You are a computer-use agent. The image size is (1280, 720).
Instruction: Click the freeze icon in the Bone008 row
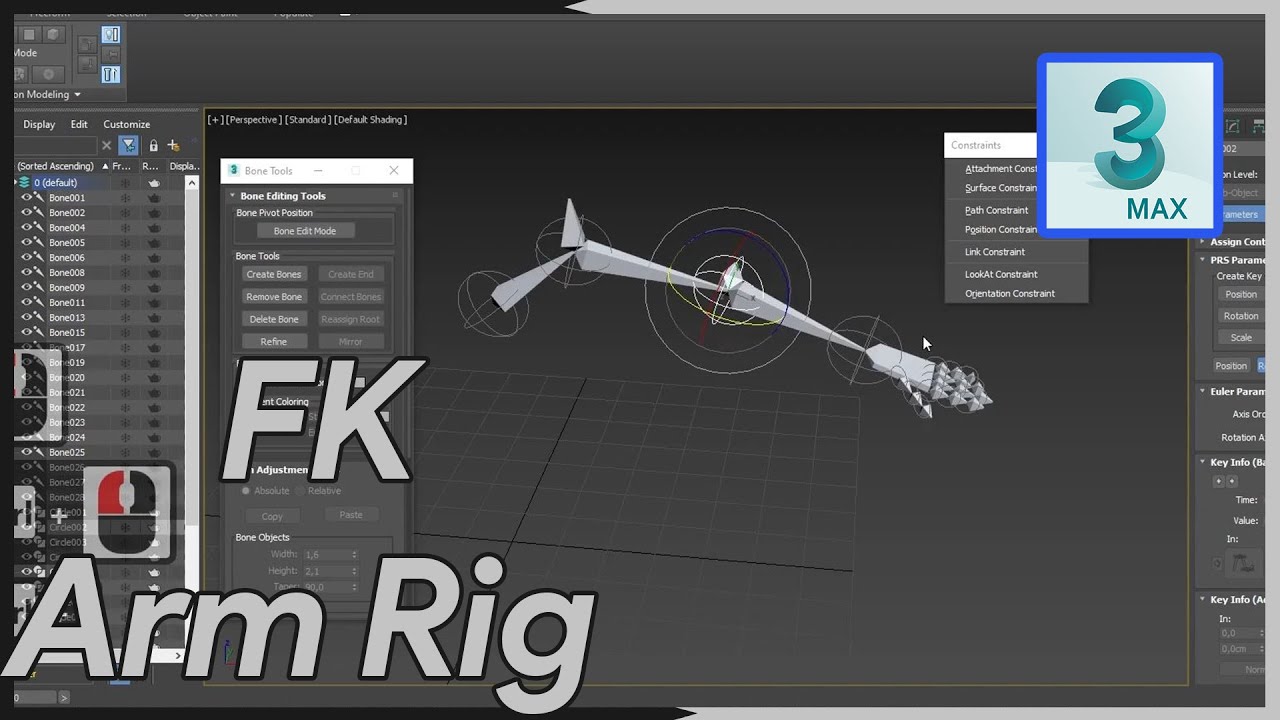pos(124,273)
